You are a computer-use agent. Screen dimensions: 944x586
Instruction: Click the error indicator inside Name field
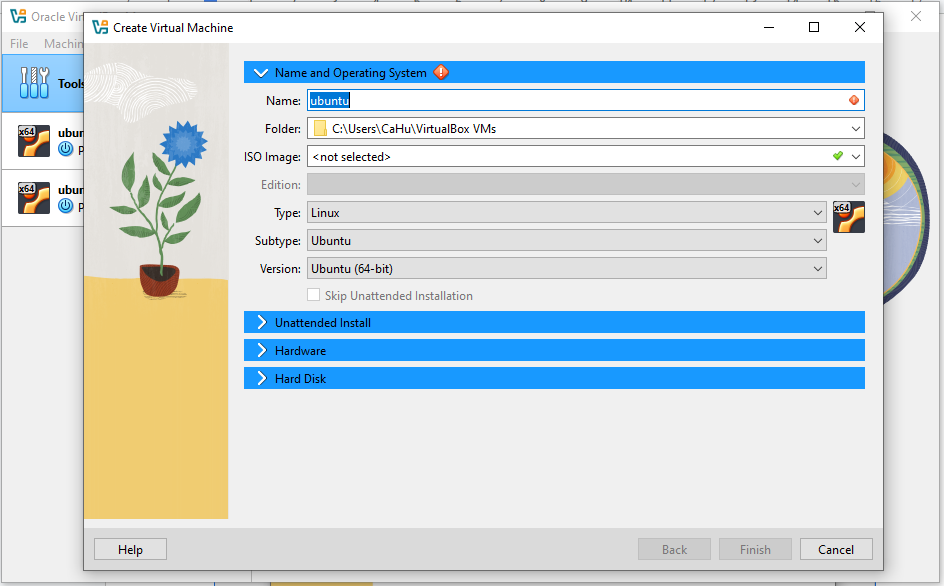[x=853, y=100]
